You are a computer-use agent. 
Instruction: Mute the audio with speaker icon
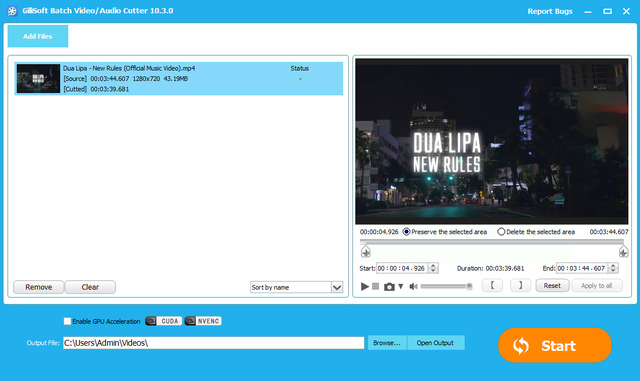tap(413, 286)
